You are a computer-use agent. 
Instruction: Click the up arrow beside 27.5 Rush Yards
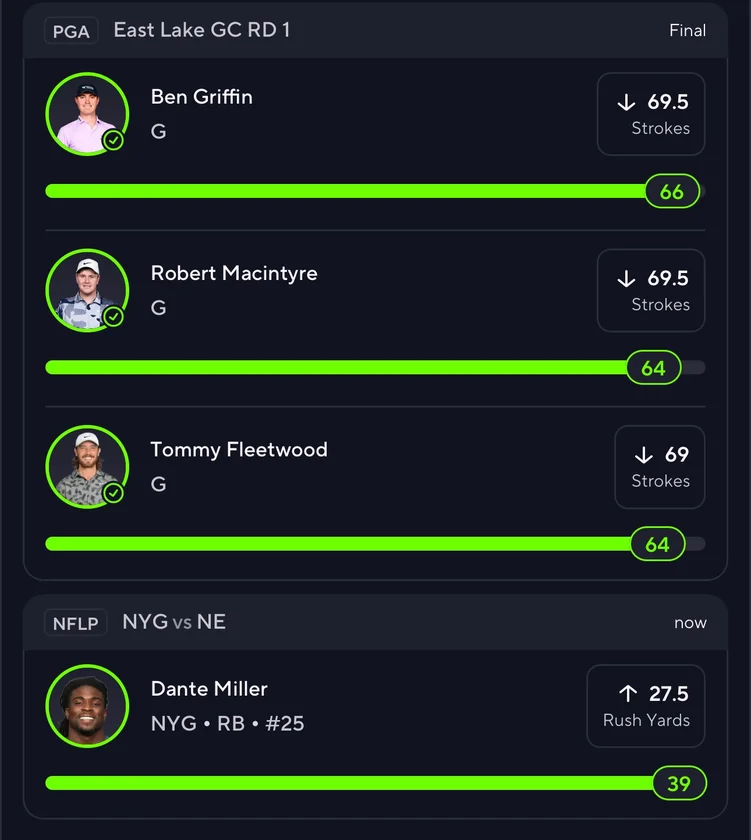628,693
